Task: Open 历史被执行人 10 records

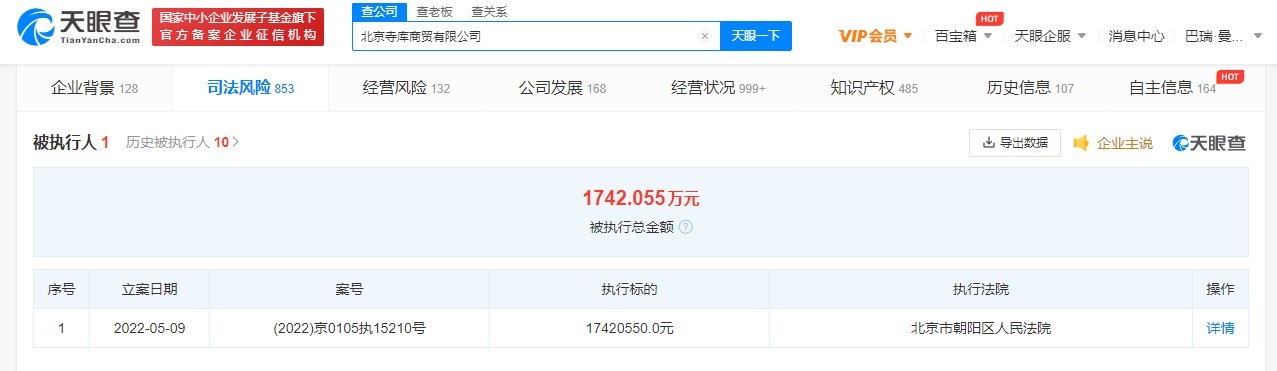Action: tap(183, 143)
